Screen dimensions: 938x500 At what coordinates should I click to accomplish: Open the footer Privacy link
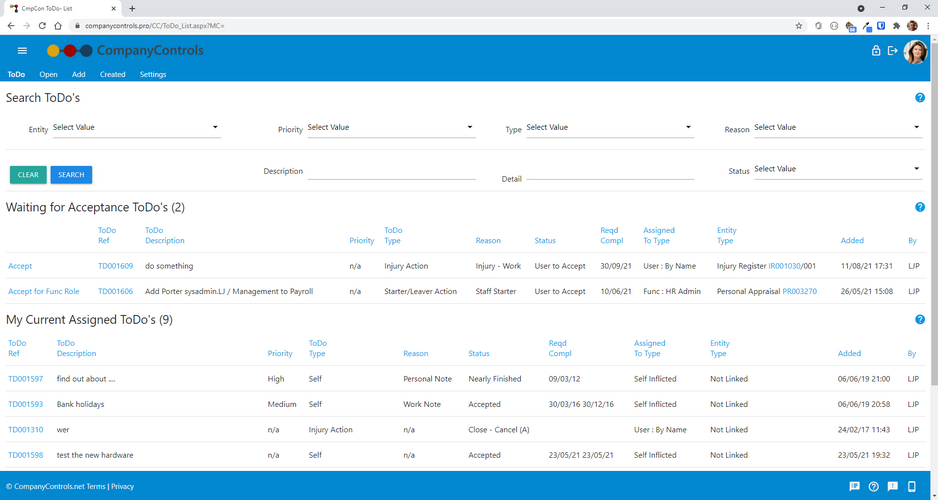pos(123,486)
